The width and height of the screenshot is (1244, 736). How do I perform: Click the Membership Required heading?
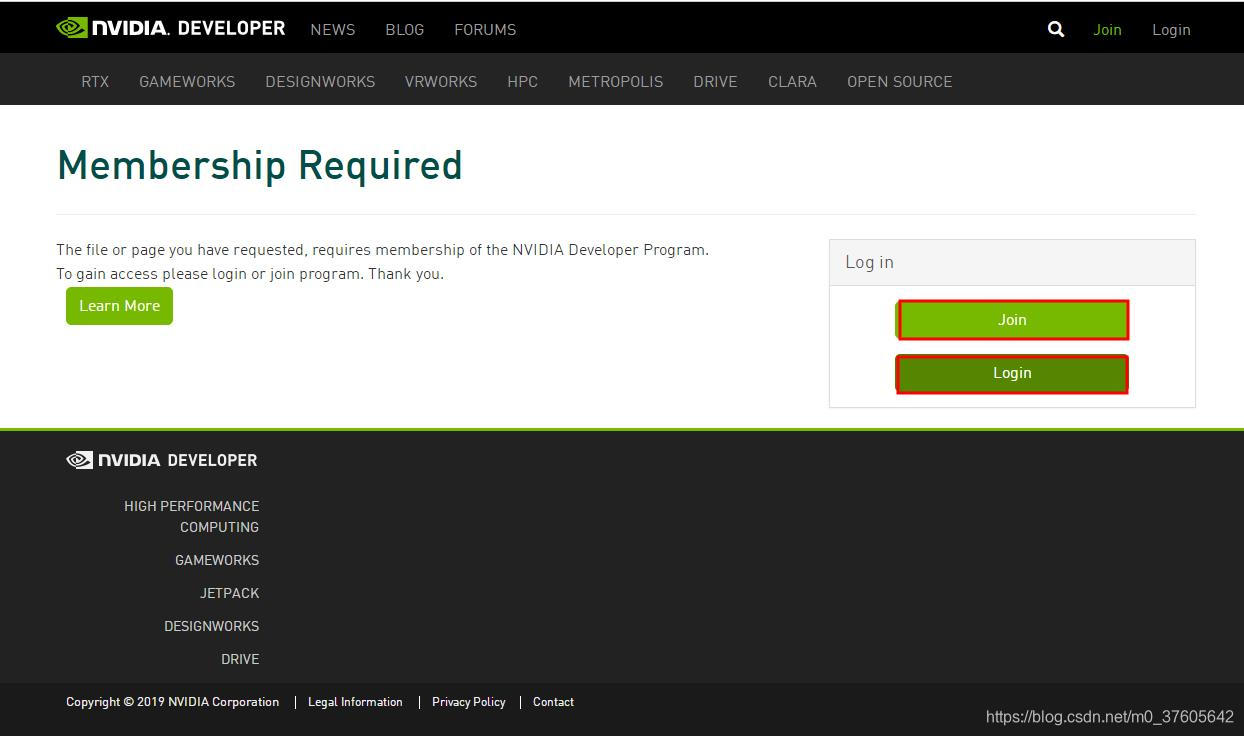pos(260,166)
